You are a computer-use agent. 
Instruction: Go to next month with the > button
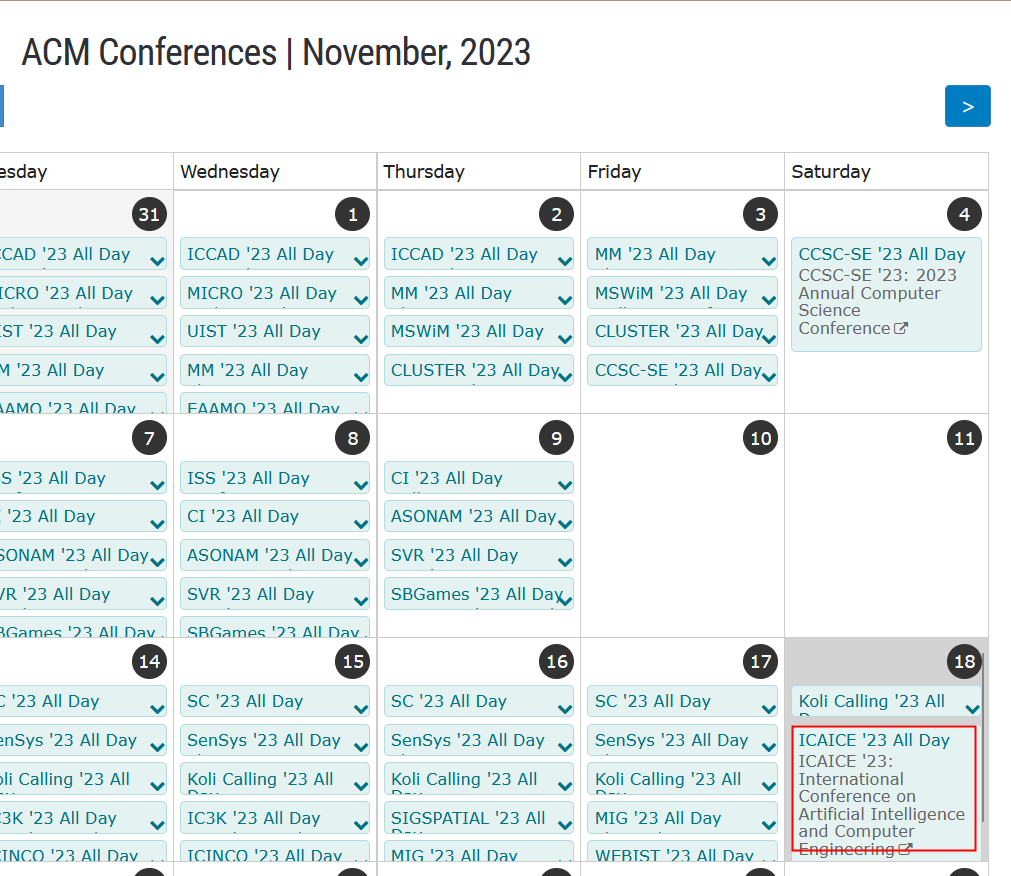point(967,106)
